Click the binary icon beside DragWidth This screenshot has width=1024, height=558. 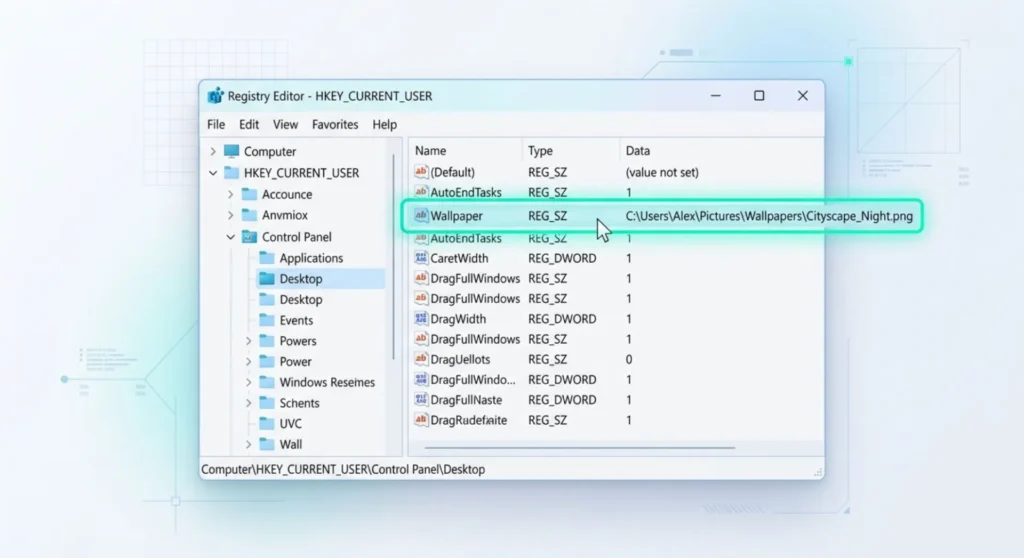pyautogui.click(x=421, y=318)
